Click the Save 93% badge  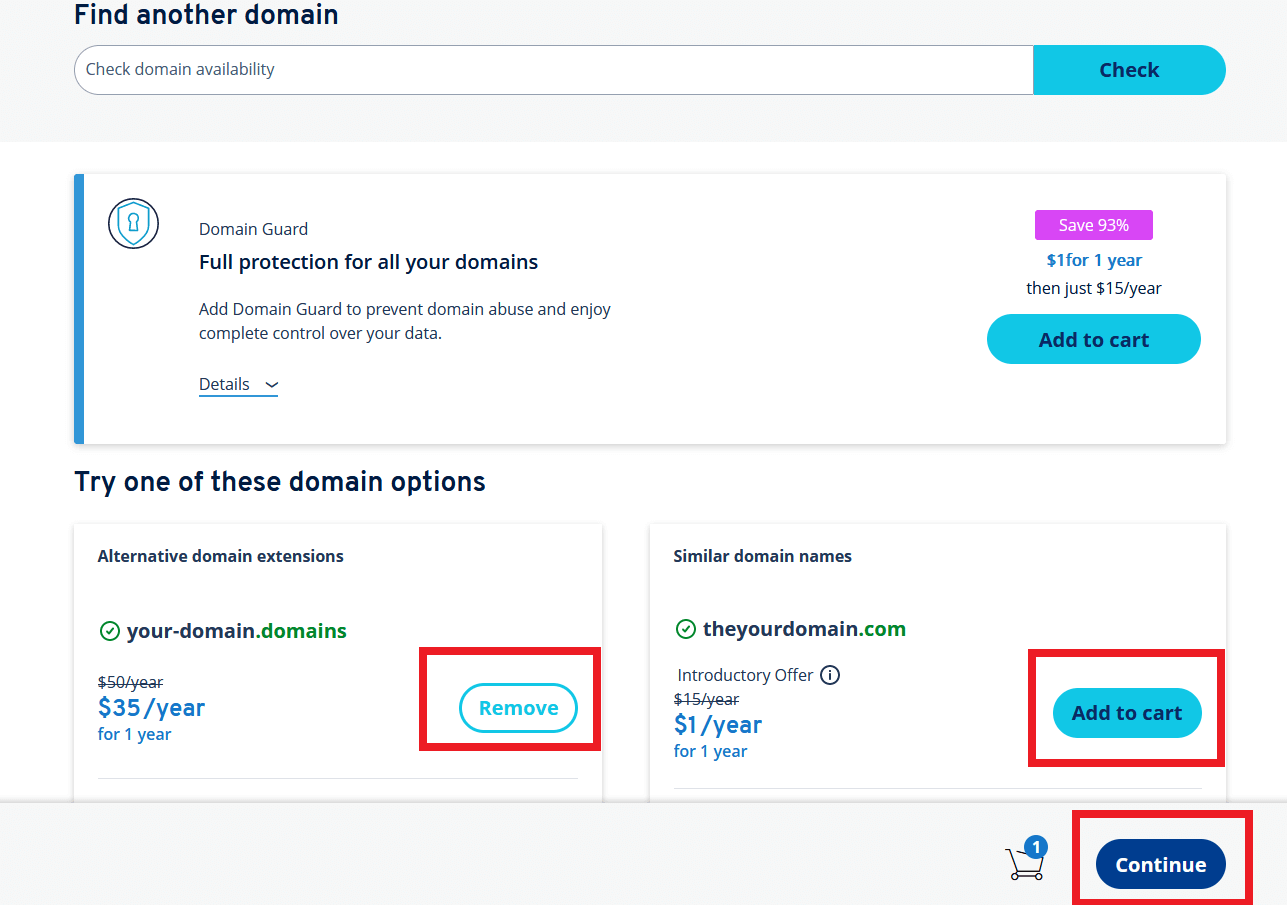1093,225
